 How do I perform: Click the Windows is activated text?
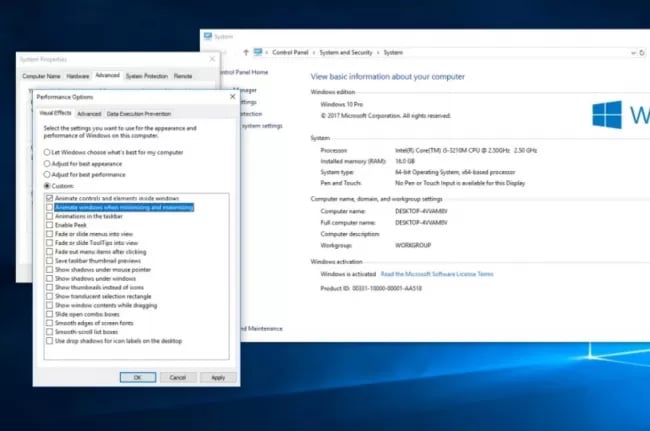[348, 274]
